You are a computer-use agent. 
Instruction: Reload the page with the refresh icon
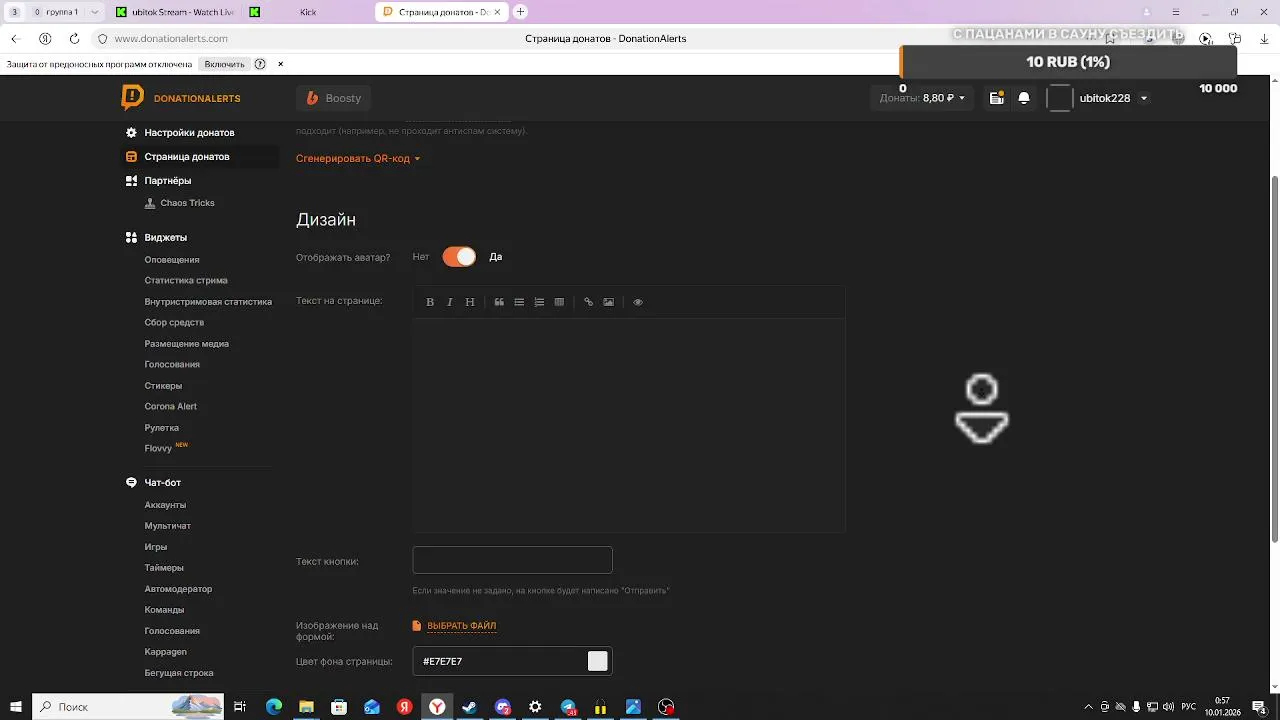(x=74, y=38)
